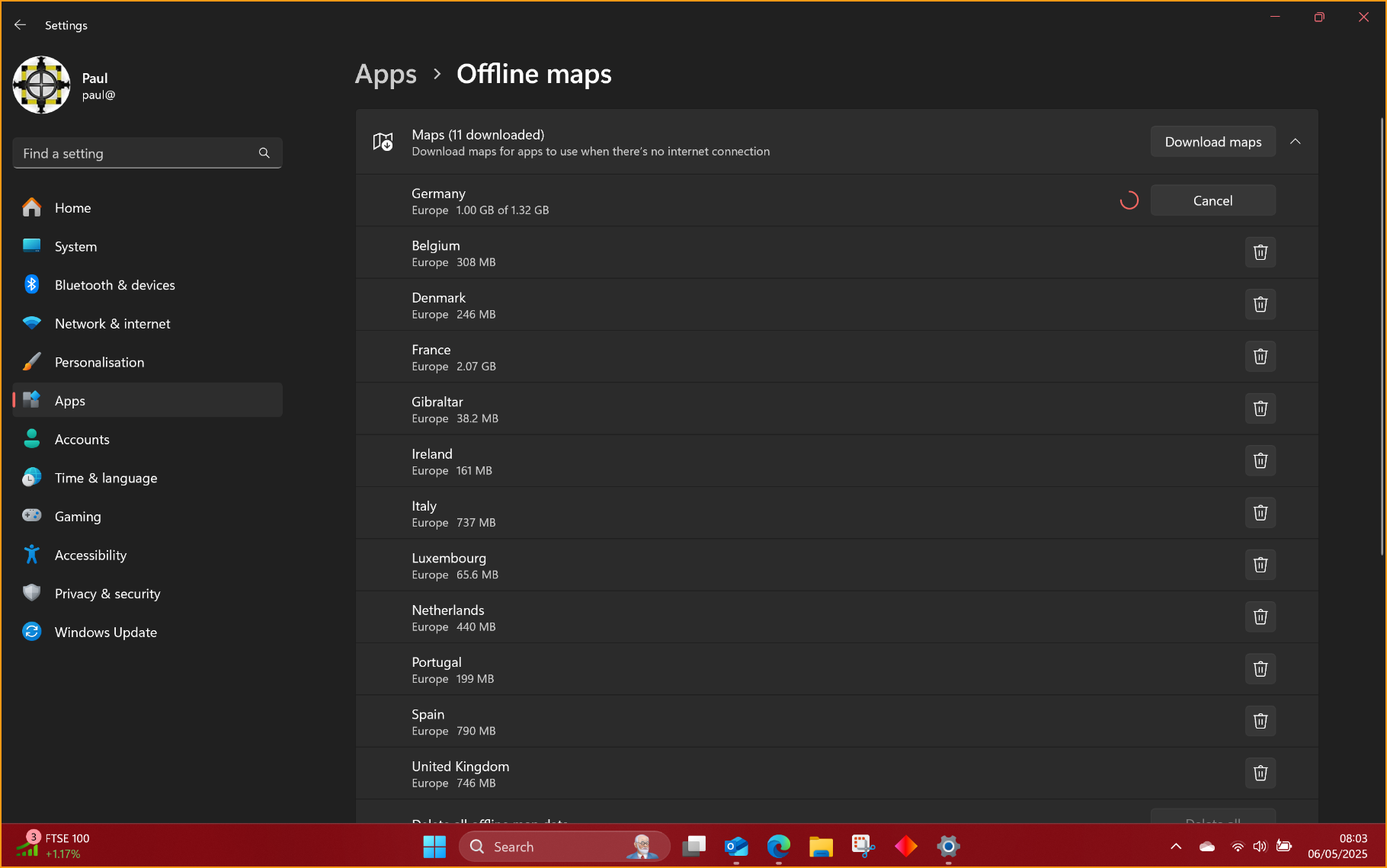Click the search magnifier in Find a setting
Viewport: 1387px width, 868px height.
[264, 153]
